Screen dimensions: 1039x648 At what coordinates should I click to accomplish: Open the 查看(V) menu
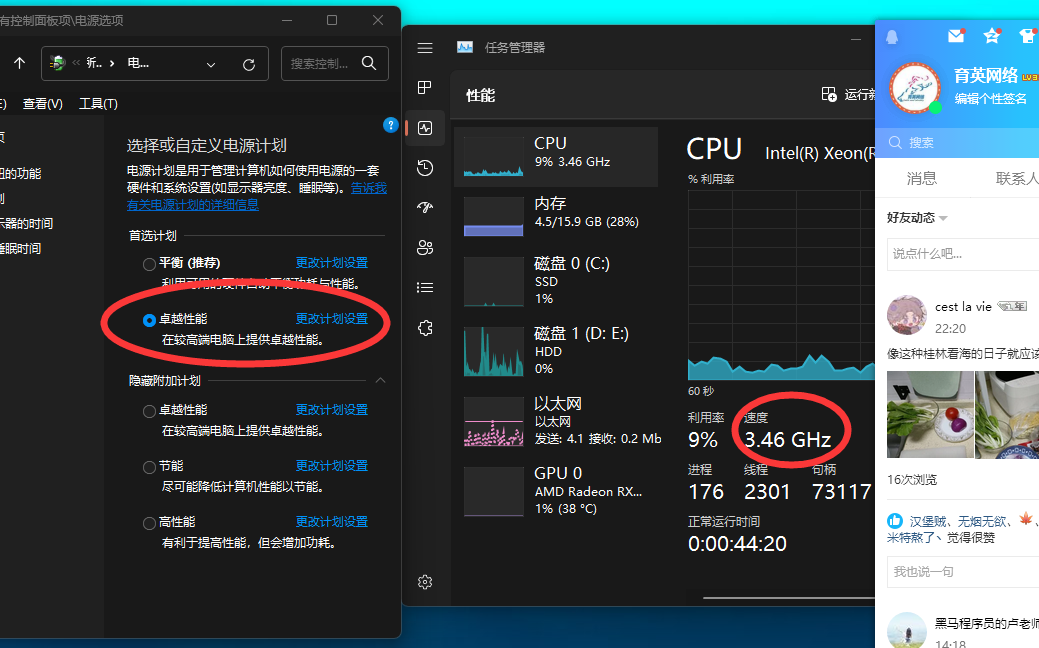42,104
